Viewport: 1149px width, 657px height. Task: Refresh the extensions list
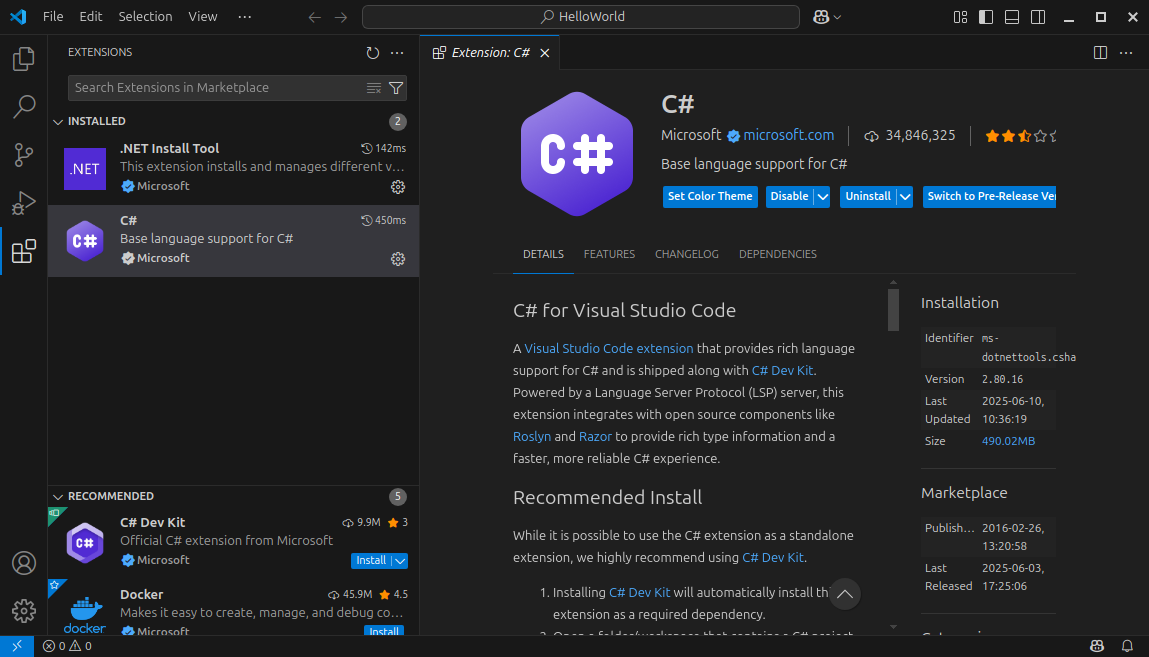(373, 53)
